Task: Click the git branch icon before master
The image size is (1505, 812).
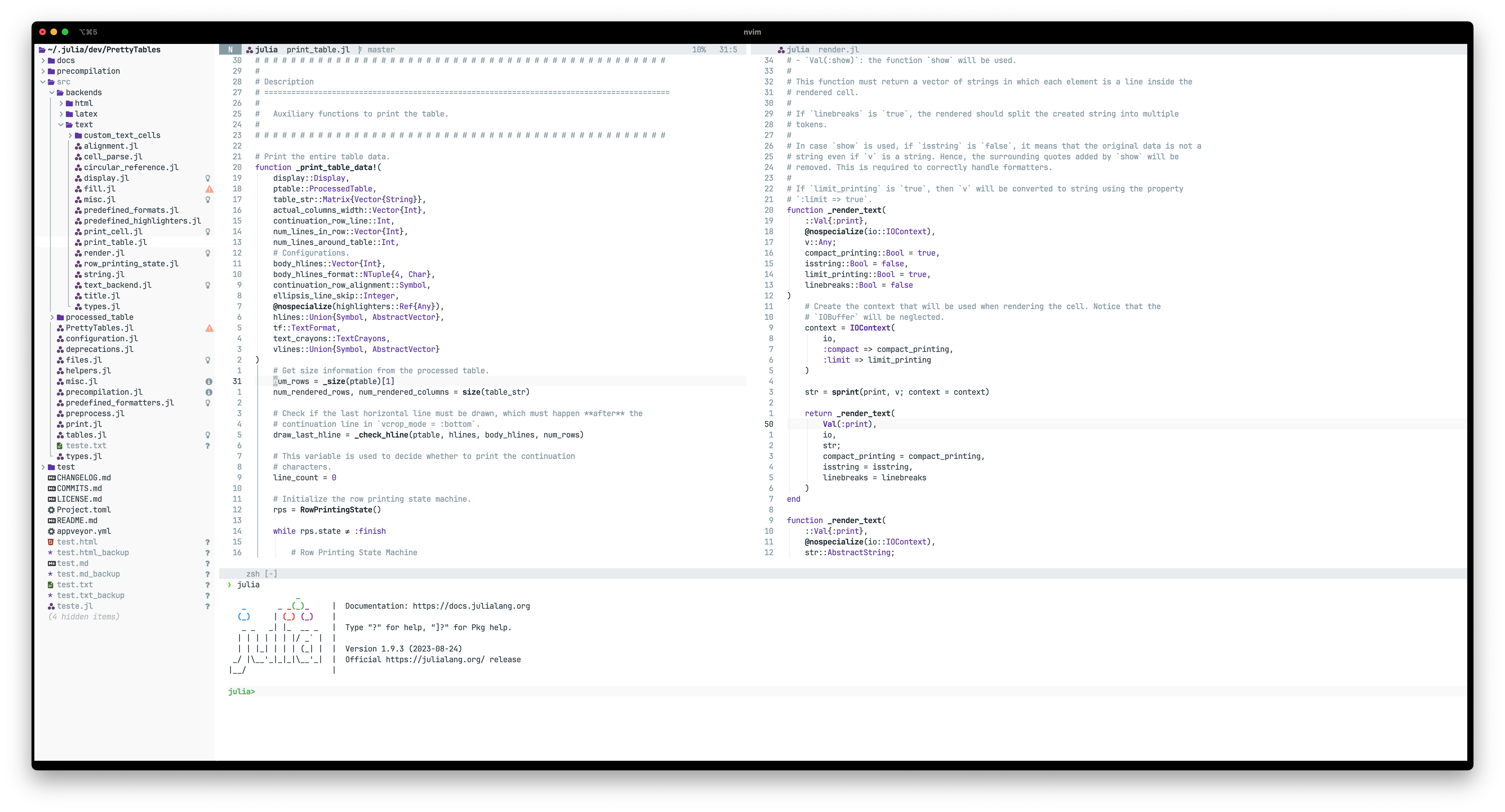Action: (x=360, y=50)
